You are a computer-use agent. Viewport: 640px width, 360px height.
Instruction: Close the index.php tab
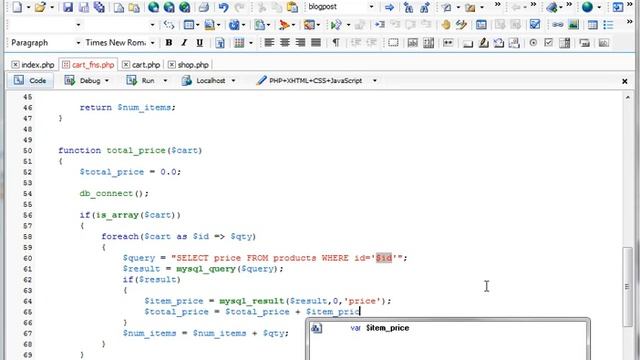(15, 64)
